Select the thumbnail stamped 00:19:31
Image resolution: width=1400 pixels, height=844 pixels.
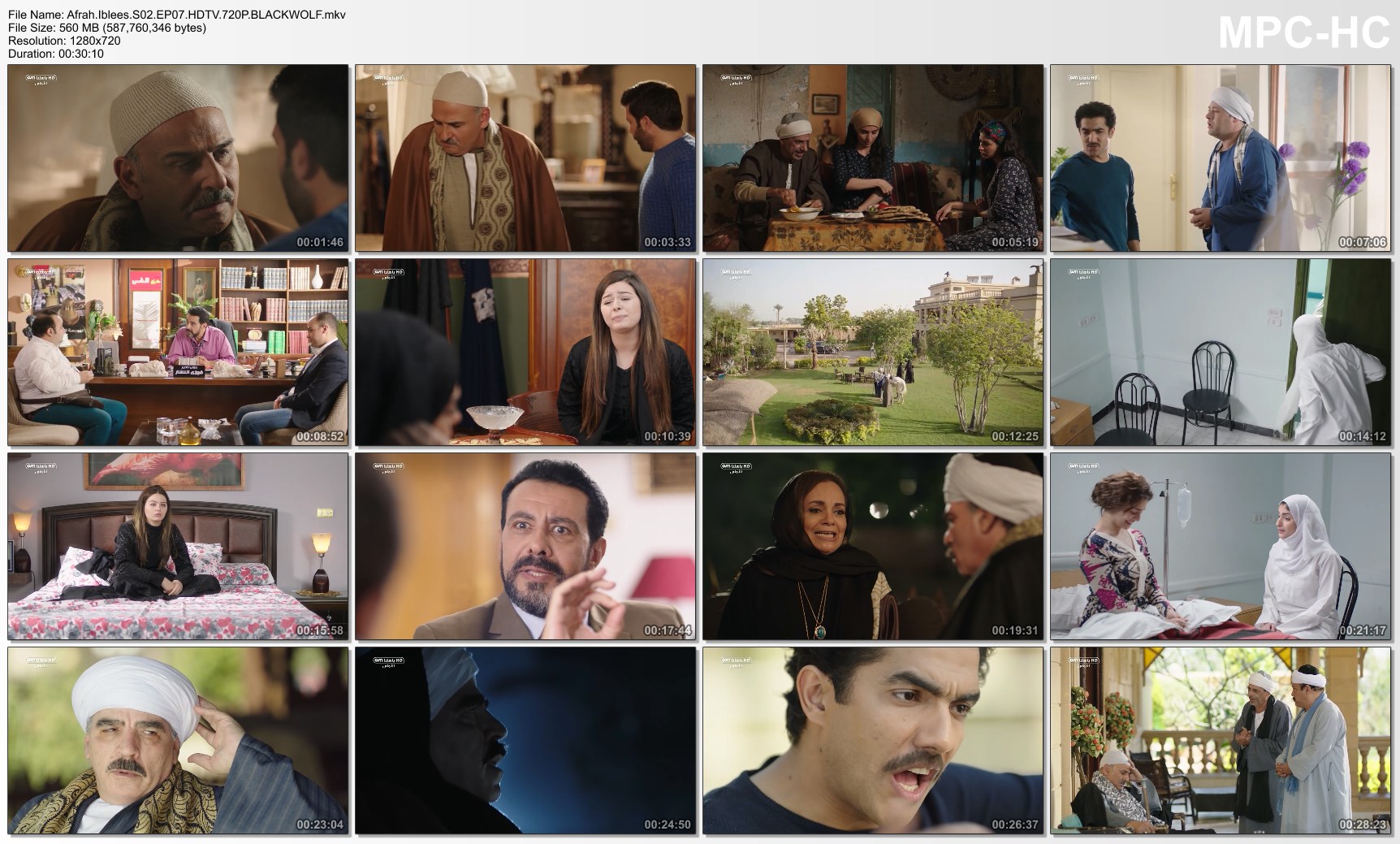pos(873,547)
